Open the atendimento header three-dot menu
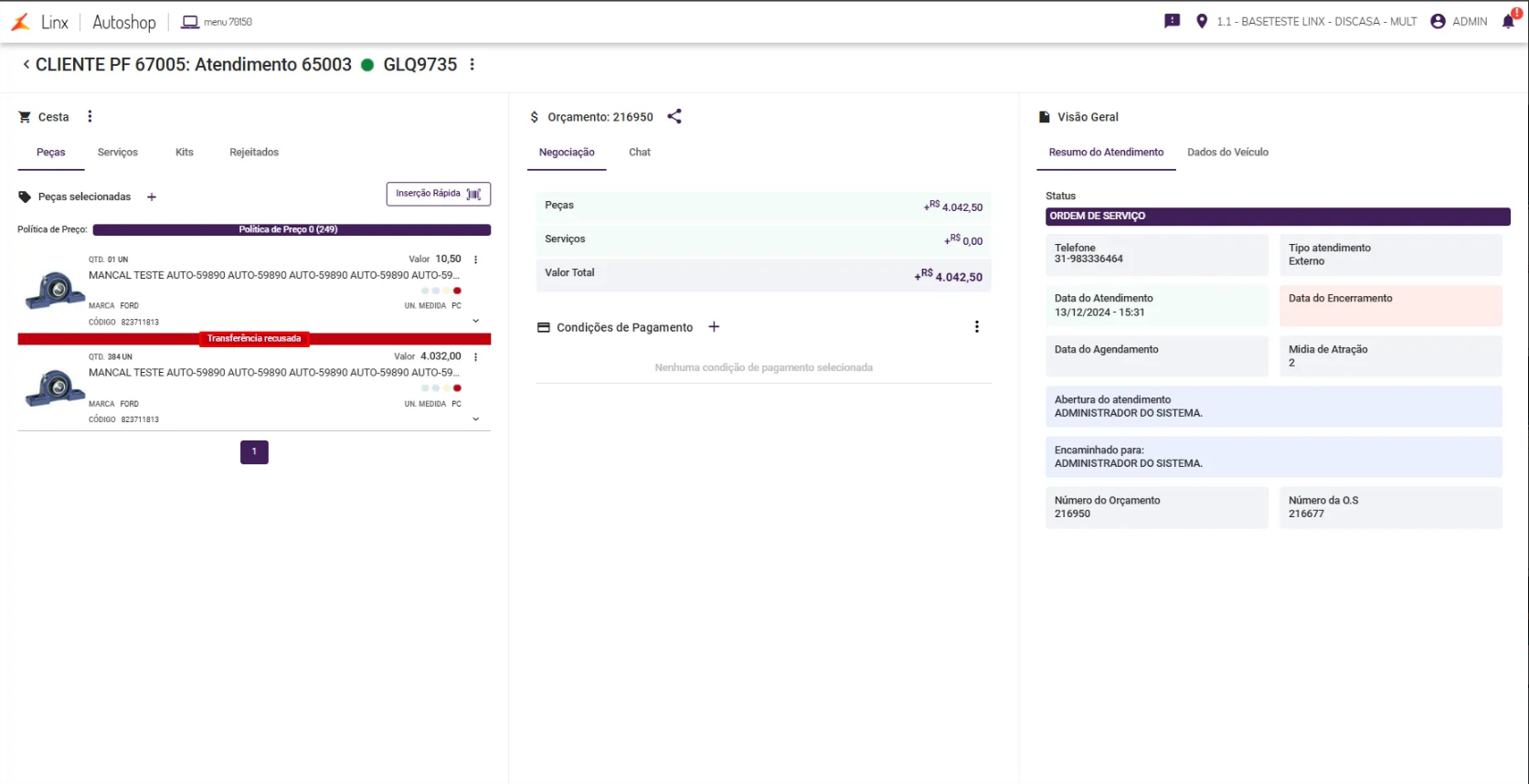 pyautogui.click(x=472, y=65)
